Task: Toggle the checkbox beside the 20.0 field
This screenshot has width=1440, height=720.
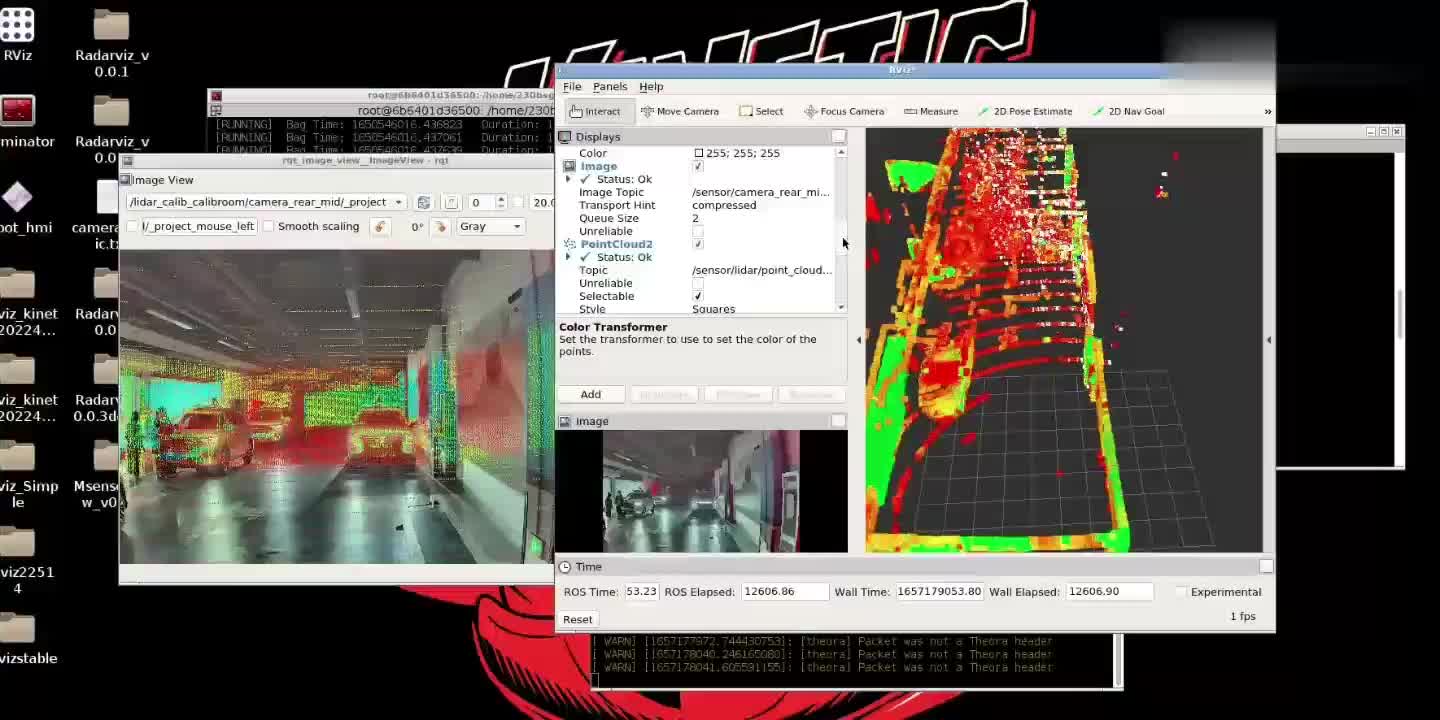Action: 518,202
